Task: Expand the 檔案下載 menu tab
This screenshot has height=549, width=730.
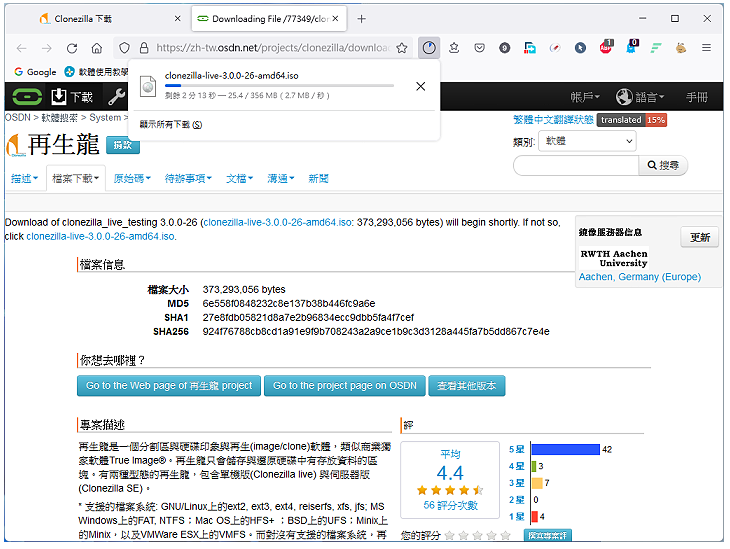Action: coord(75,178)
